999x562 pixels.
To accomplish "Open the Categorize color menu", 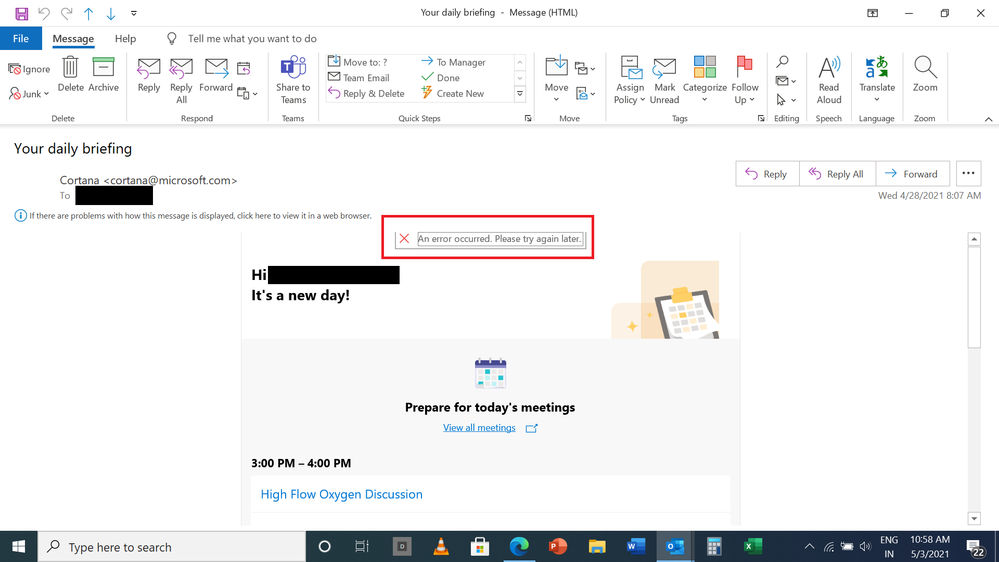I will [705, 80].
